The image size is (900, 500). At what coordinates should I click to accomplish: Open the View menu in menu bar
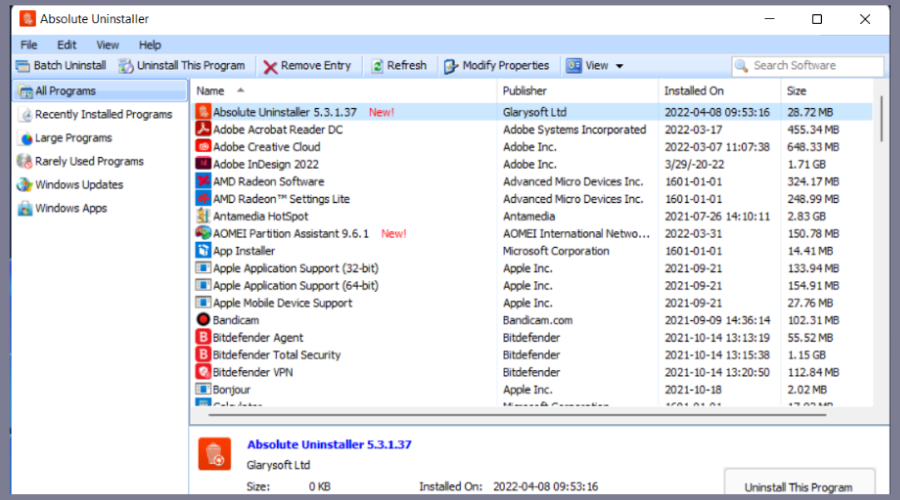(x=107, y=45)
